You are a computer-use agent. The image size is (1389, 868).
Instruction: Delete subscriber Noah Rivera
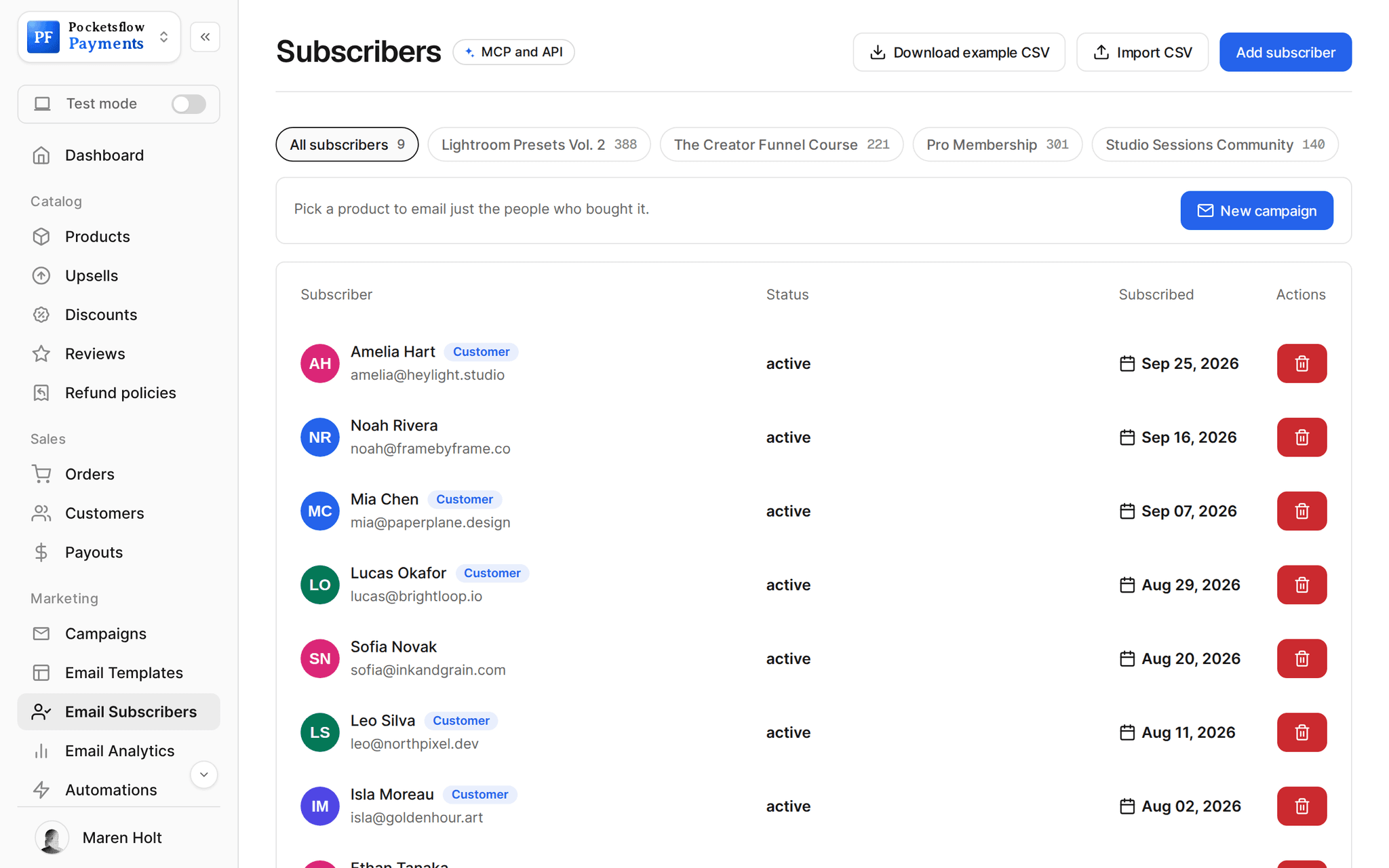pos(1302,437)
